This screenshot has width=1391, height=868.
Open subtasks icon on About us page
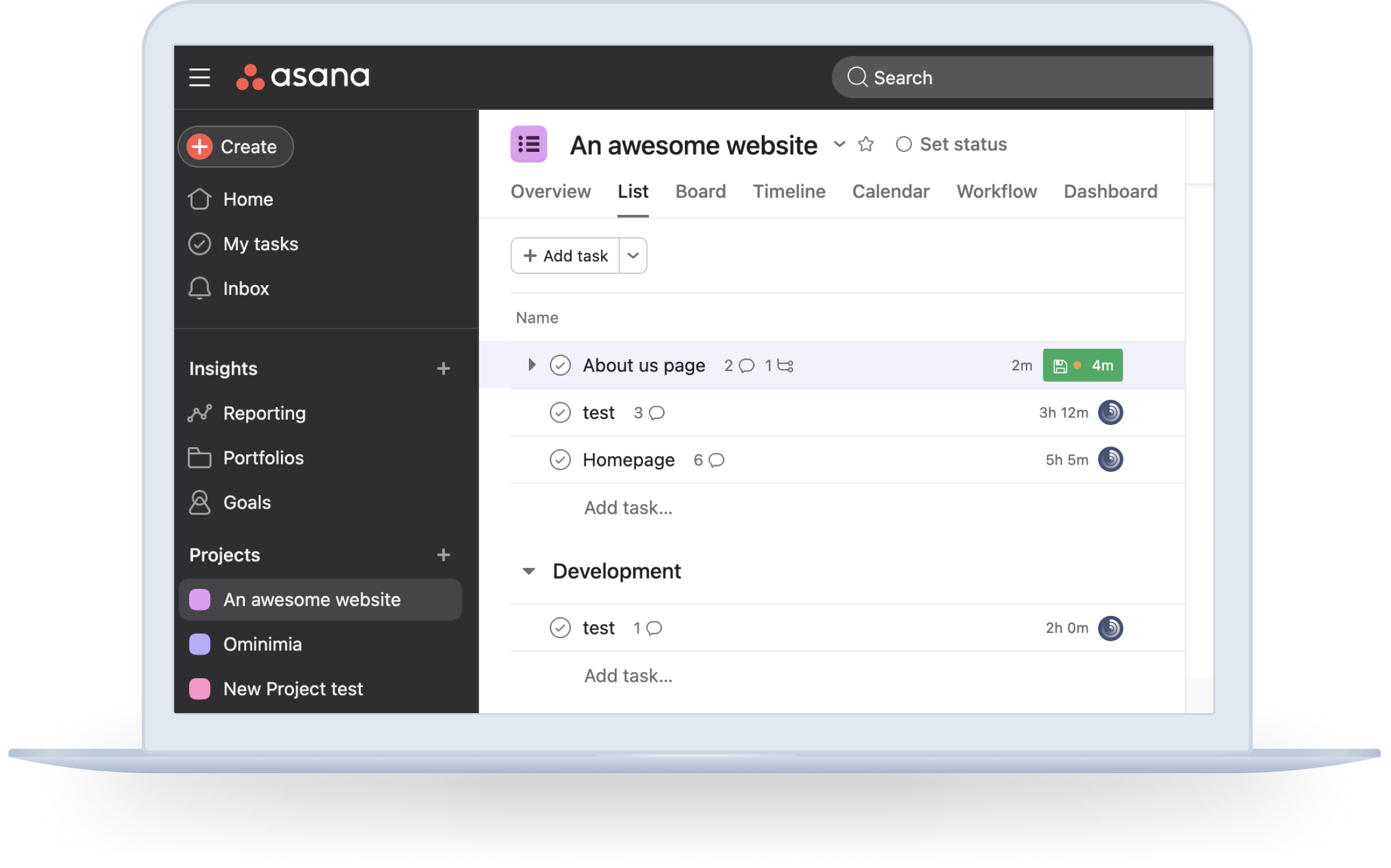pos(785,366)
